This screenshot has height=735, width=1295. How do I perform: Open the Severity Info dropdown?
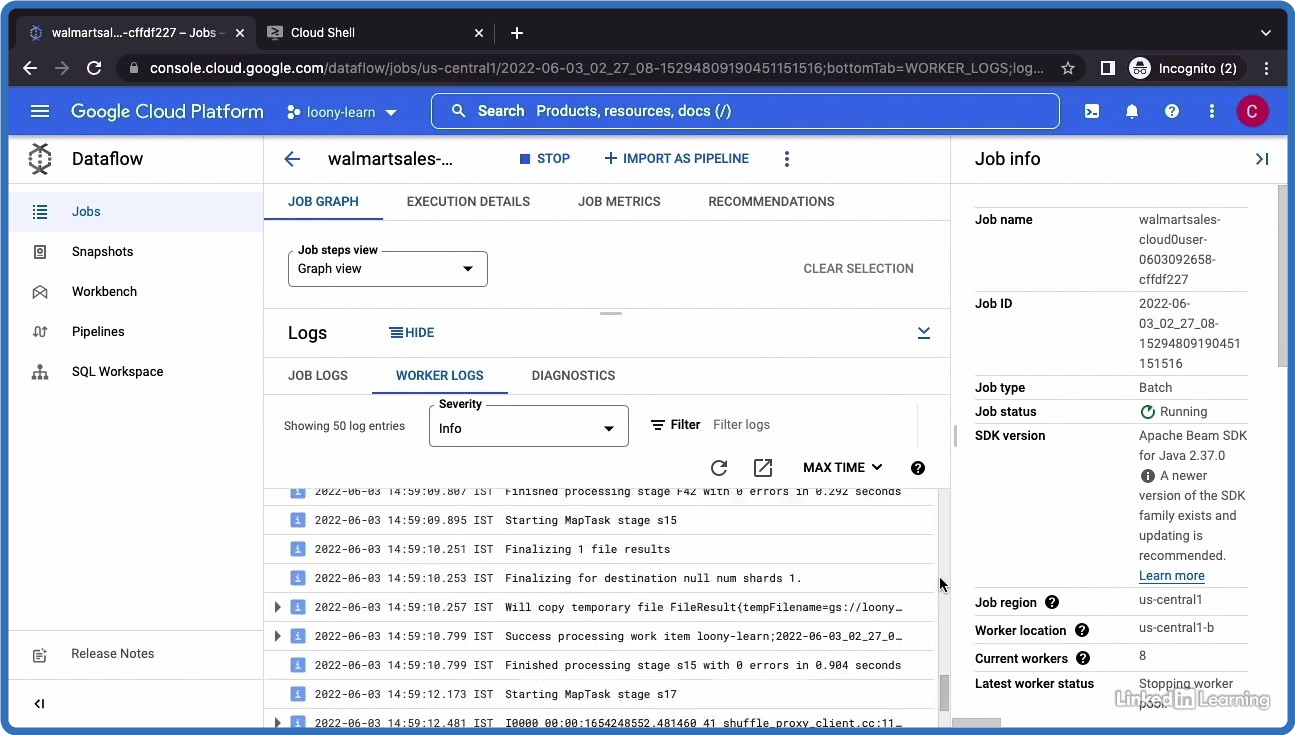pos(529,426)
